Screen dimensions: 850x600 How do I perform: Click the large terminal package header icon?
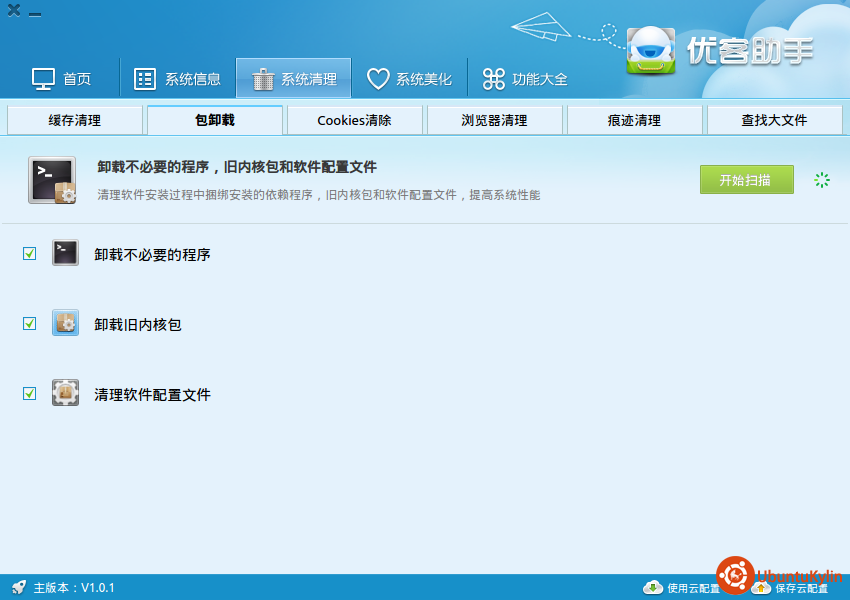click(x=52, y=181)
